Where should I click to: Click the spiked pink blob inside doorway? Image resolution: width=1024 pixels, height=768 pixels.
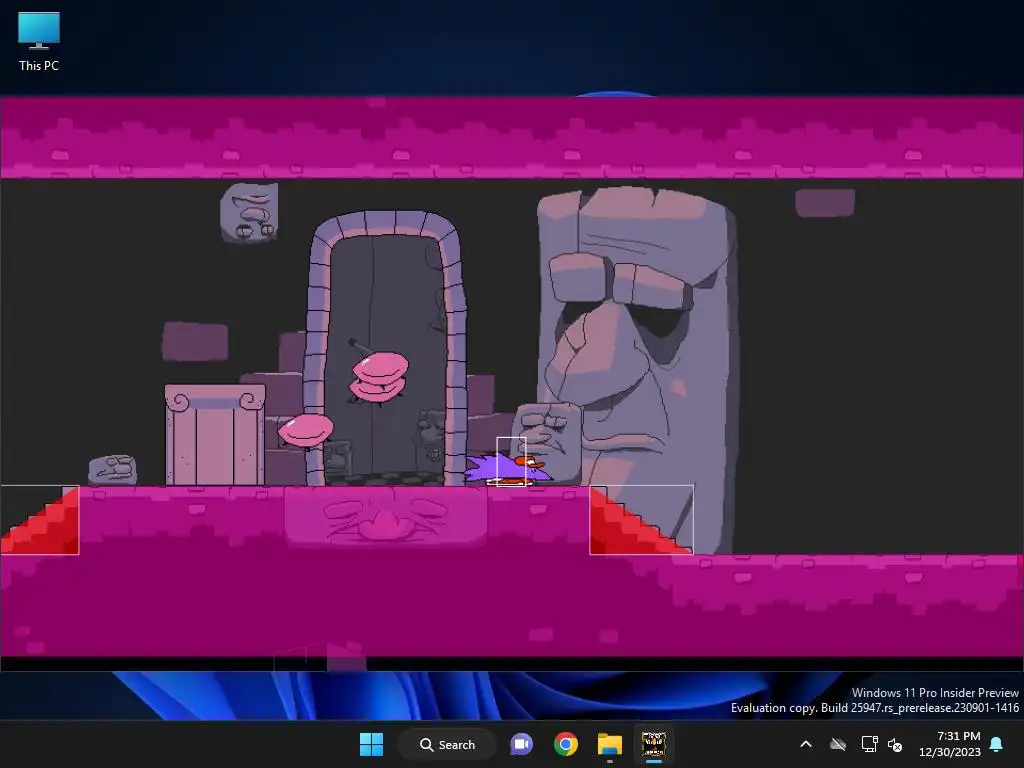click(378, 378)
